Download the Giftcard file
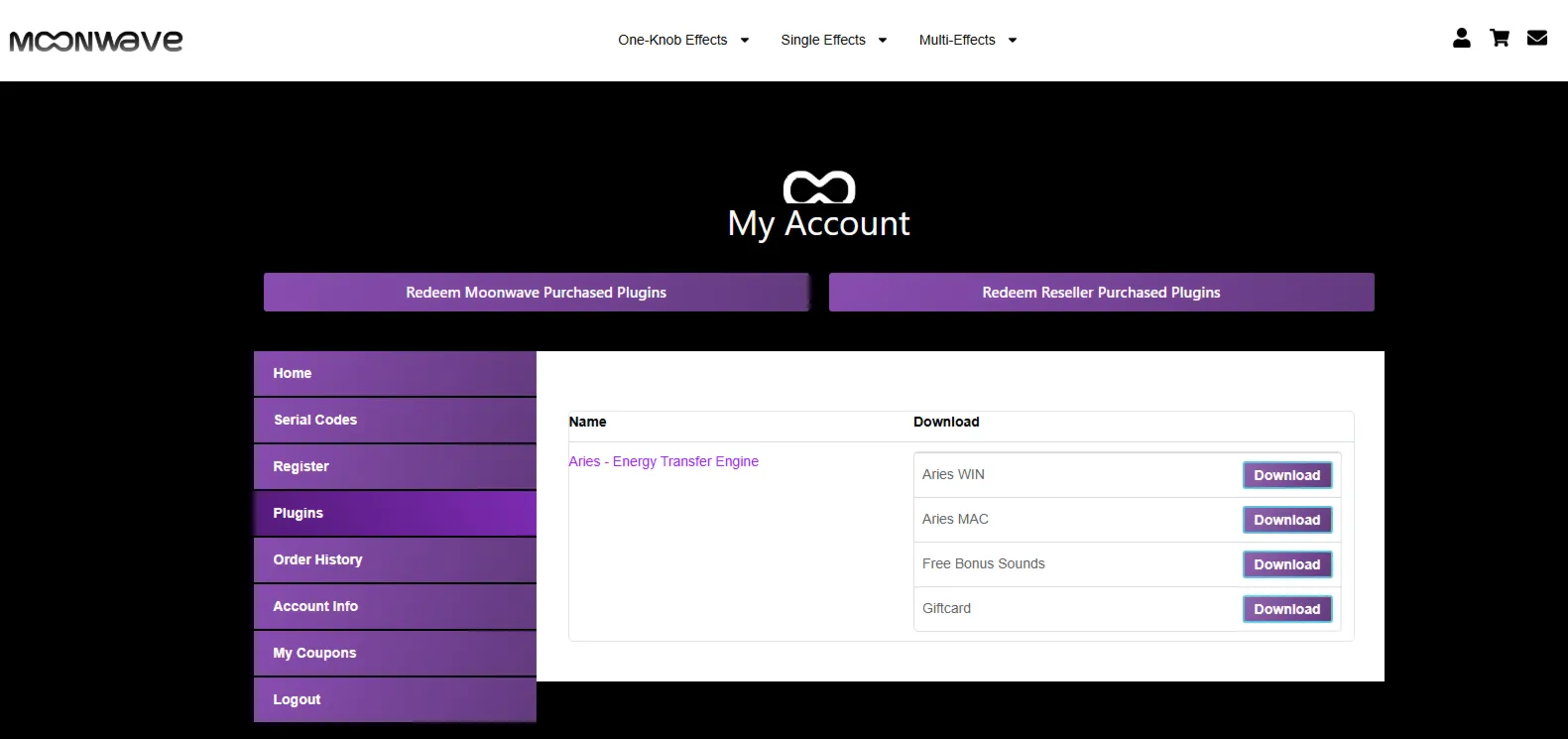This screenshot has width=1568, height=739. coord(1287,609)
